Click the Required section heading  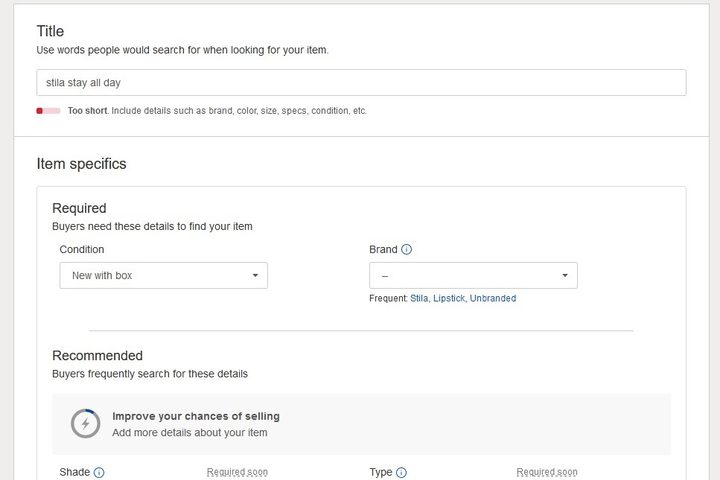click(79, 208)
